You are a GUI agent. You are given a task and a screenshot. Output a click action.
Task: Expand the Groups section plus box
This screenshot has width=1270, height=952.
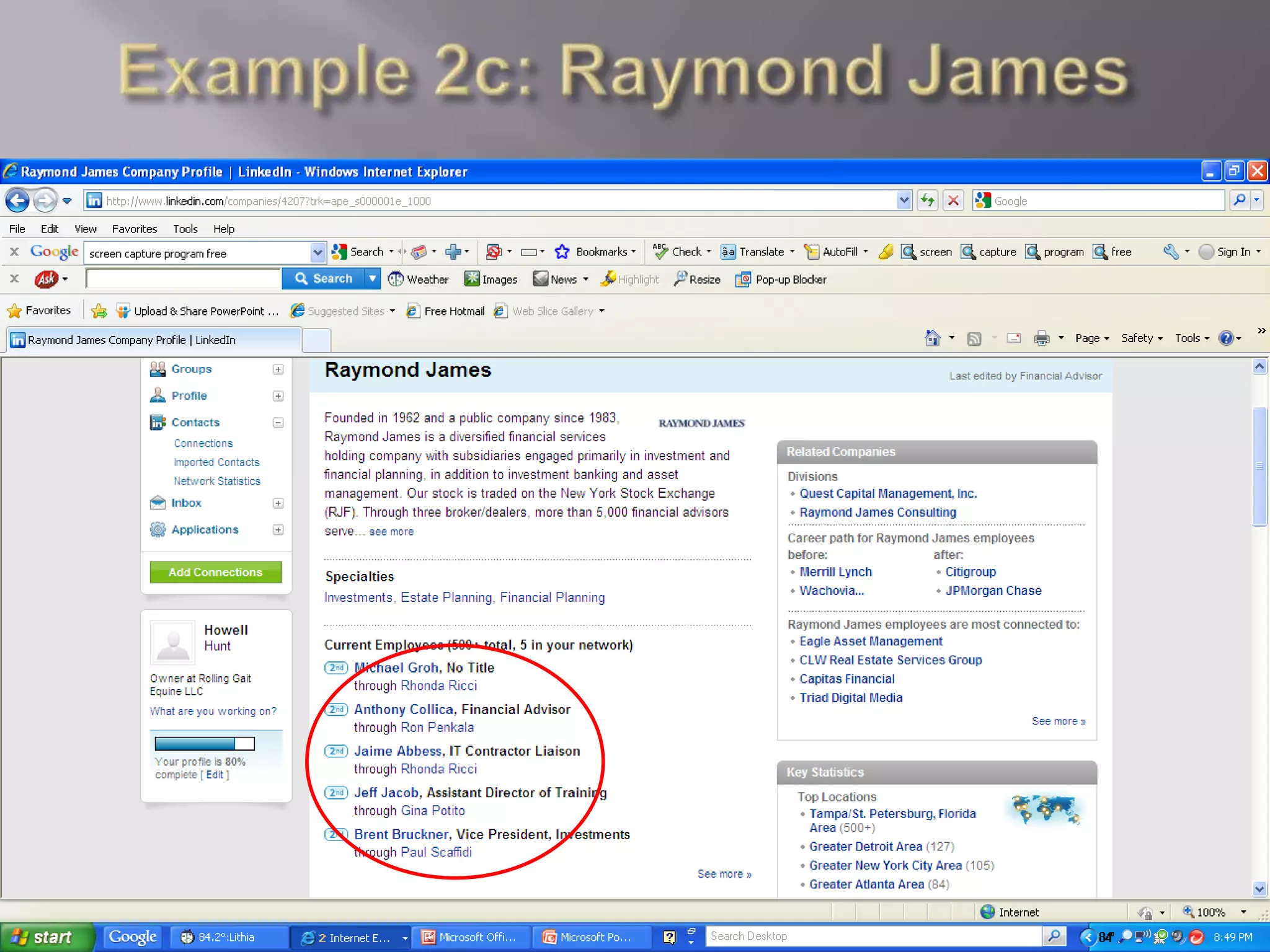click(x=278, y=369)
